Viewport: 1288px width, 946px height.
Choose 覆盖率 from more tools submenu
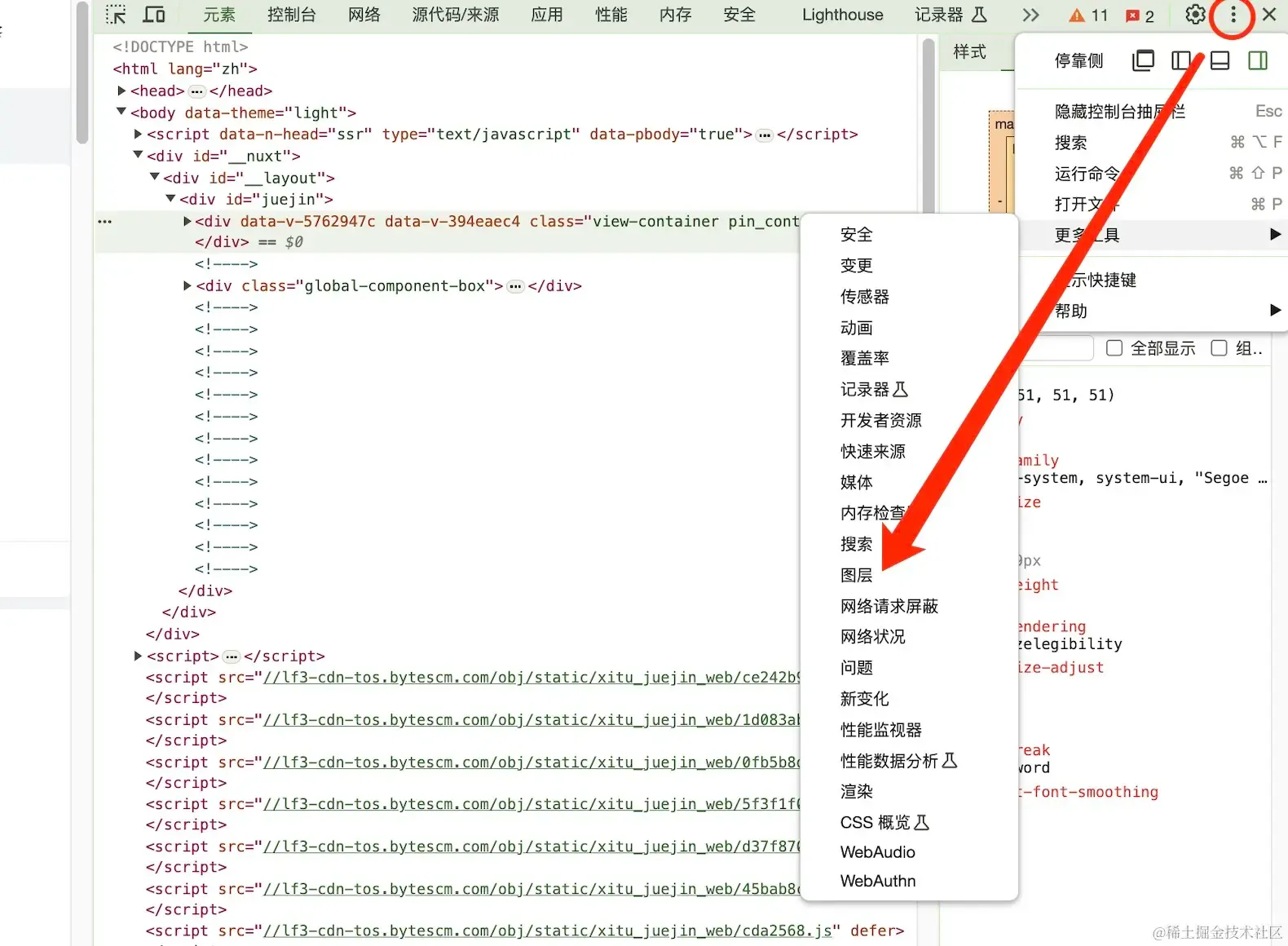(909, 358)
